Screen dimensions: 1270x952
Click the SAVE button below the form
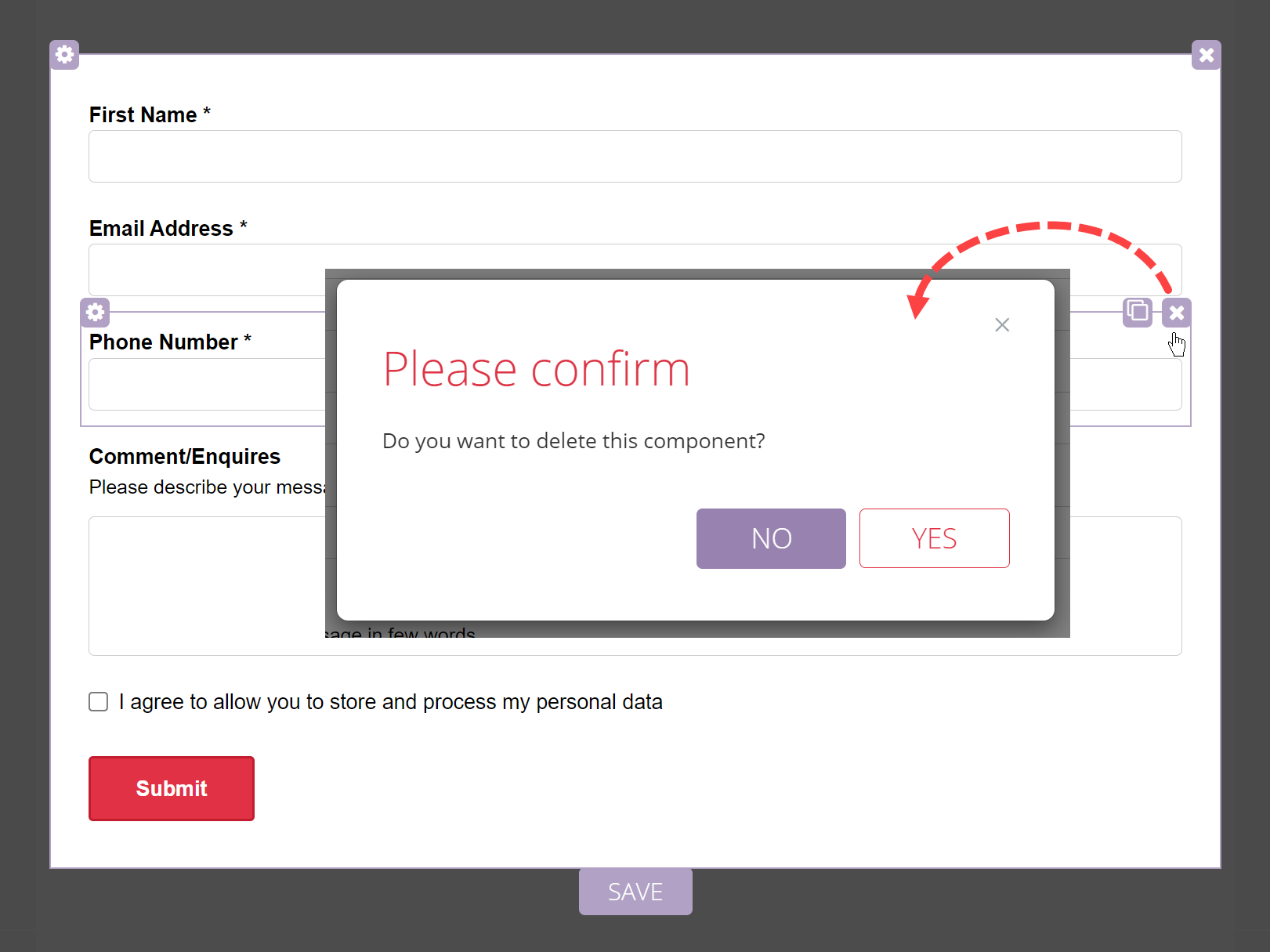[635, 892]
